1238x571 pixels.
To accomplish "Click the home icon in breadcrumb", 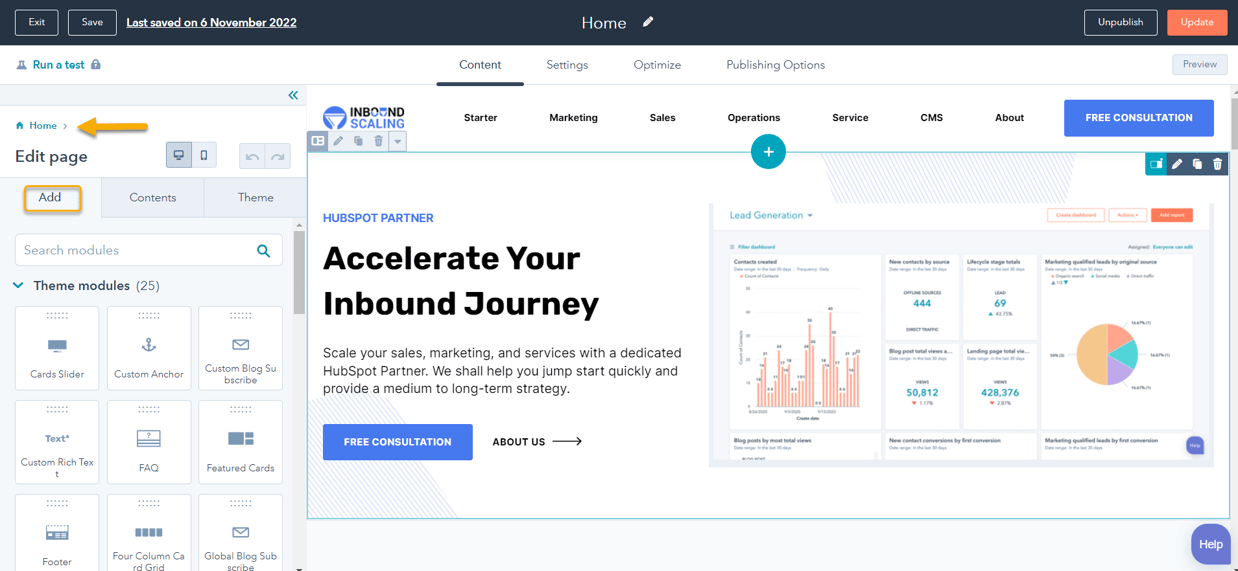I will point(19,126).
